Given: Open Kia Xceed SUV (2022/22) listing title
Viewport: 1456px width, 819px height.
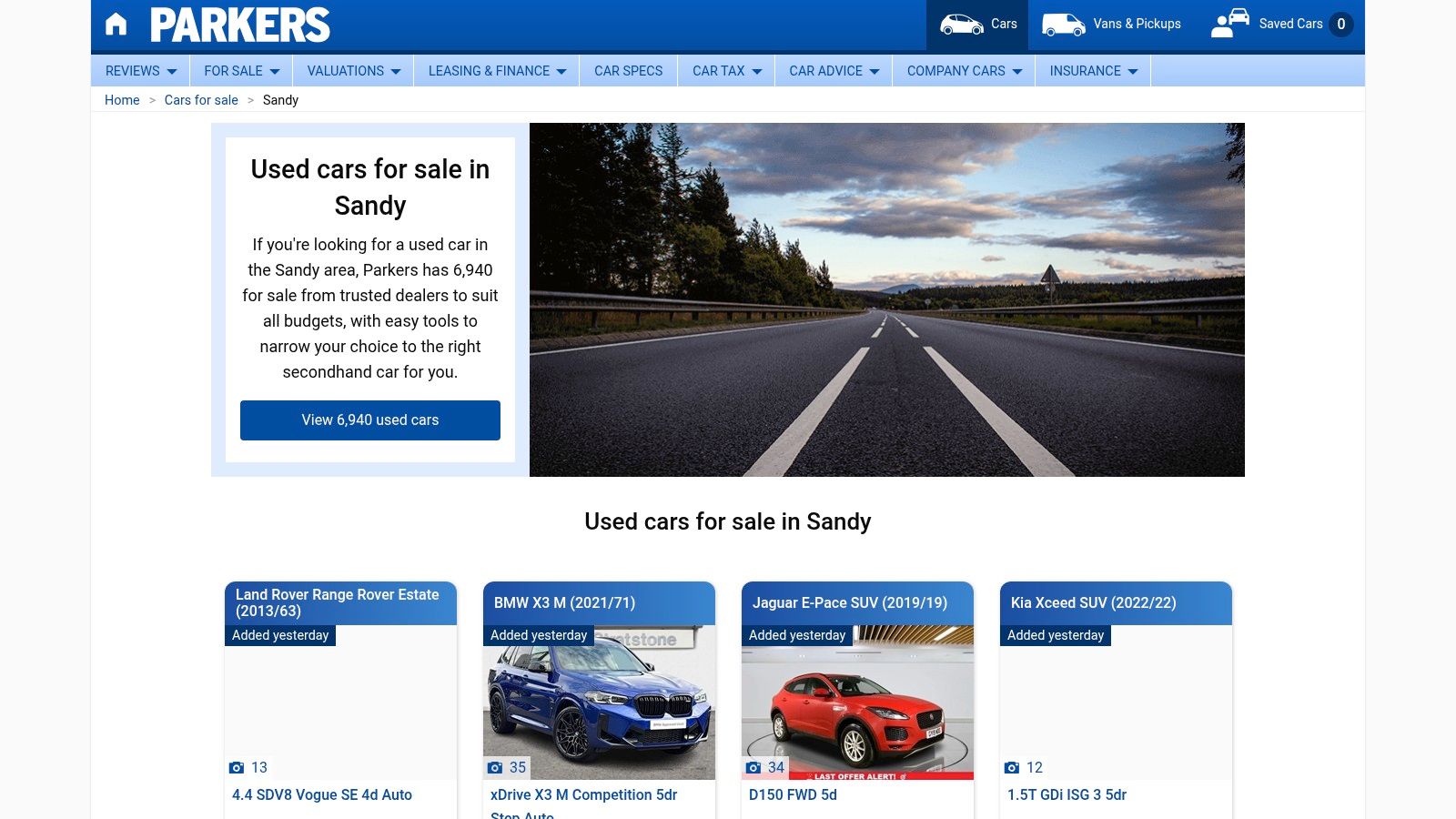Looking at the screenshot, I should click(1094, 602).
